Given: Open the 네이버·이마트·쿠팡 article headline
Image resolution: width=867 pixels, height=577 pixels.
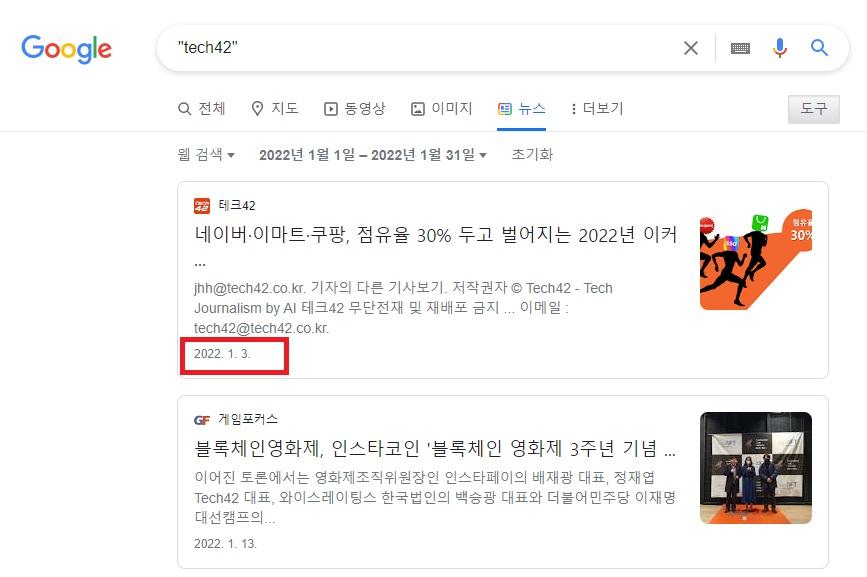Looking at the screenshot, I should tap(435, 236).
